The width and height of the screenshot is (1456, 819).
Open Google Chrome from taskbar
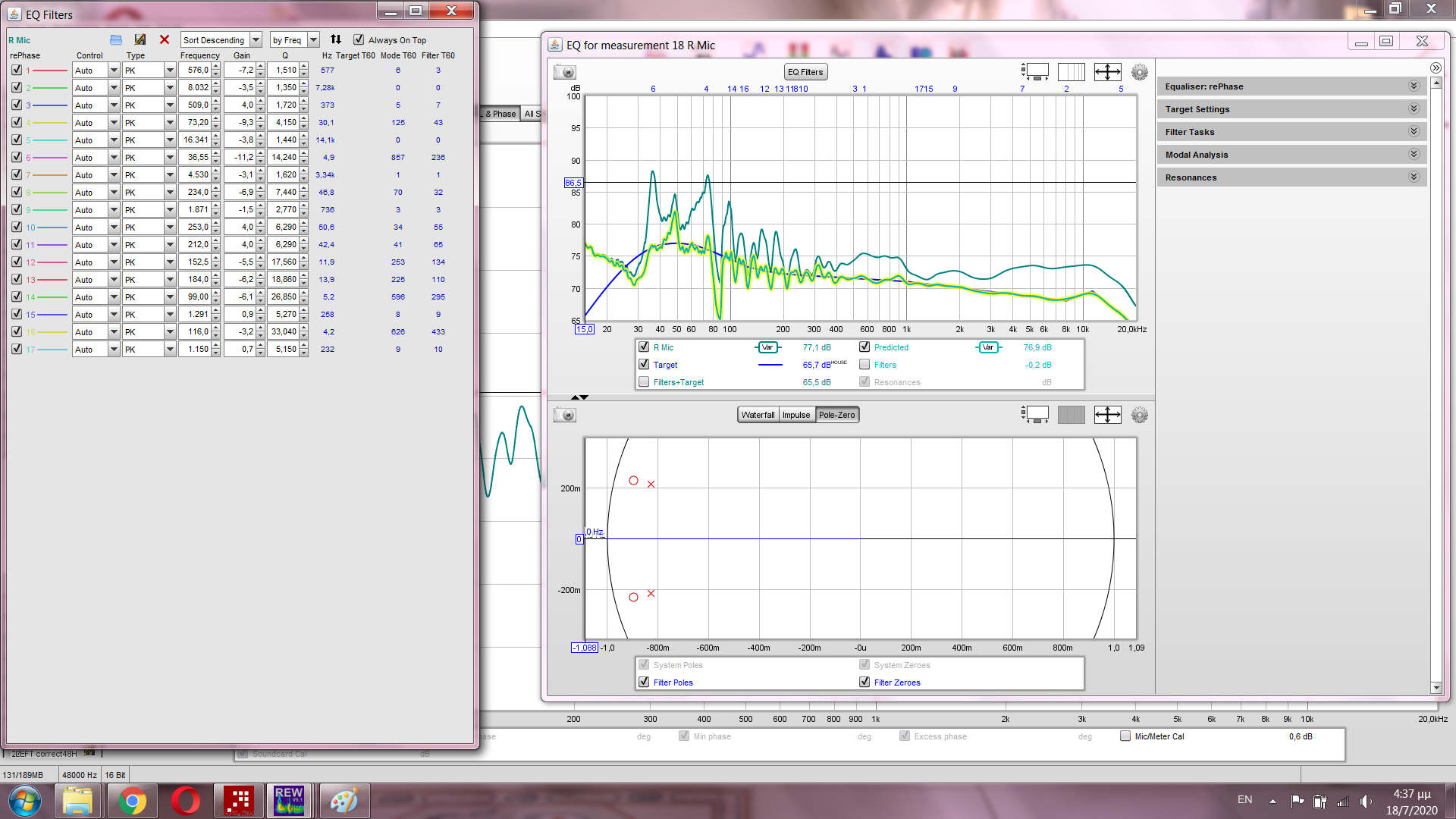pos(132,801)
